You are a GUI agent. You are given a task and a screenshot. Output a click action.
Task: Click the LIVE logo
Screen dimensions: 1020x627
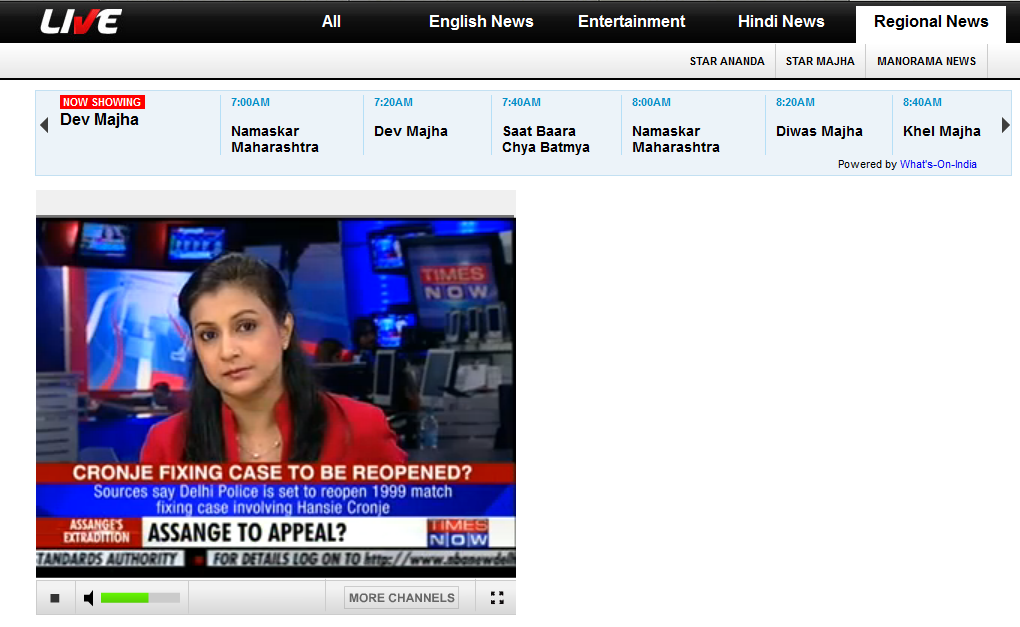(x=81, y=21)
